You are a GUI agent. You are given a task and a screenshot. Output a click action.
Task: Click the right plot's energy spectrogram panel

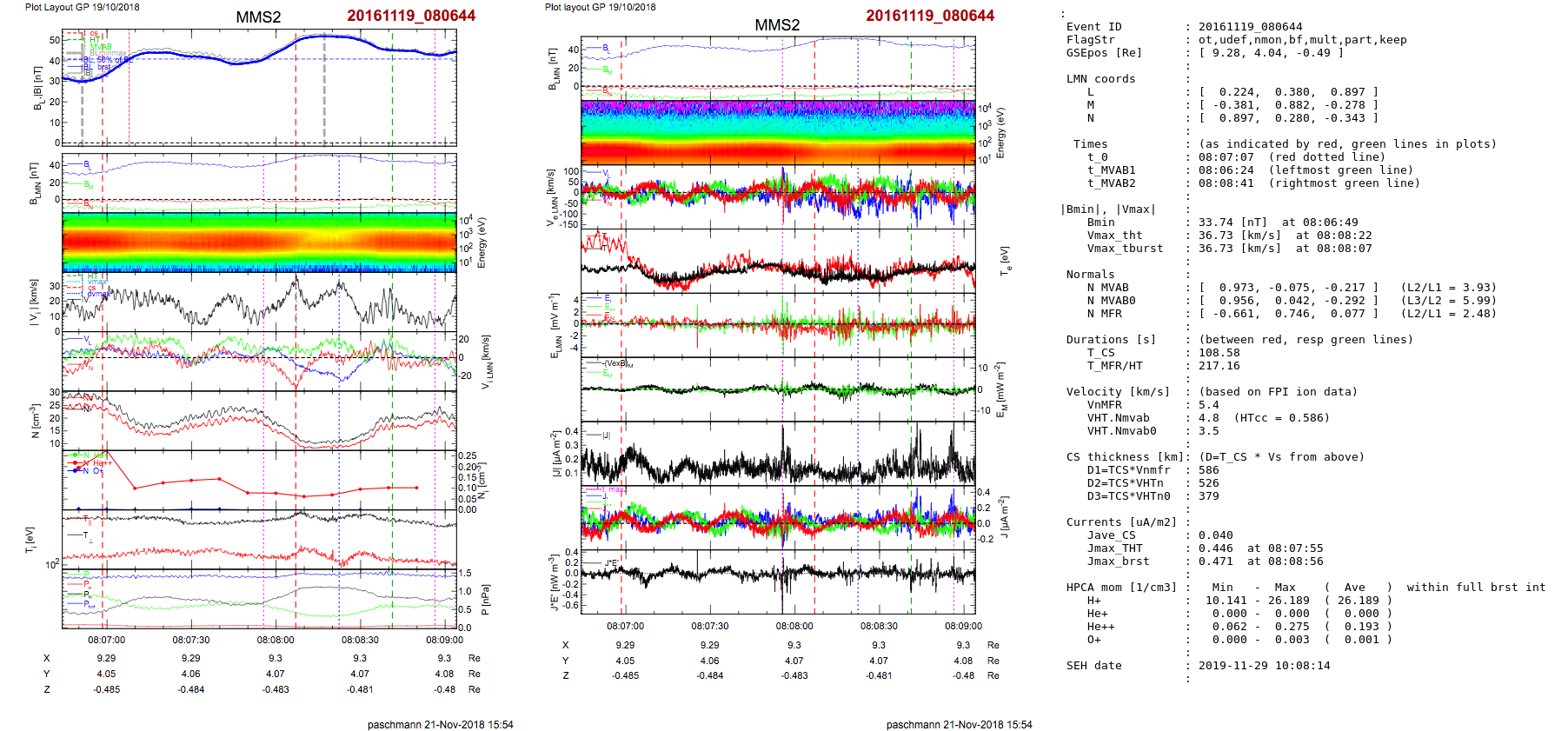coord(778,132)
